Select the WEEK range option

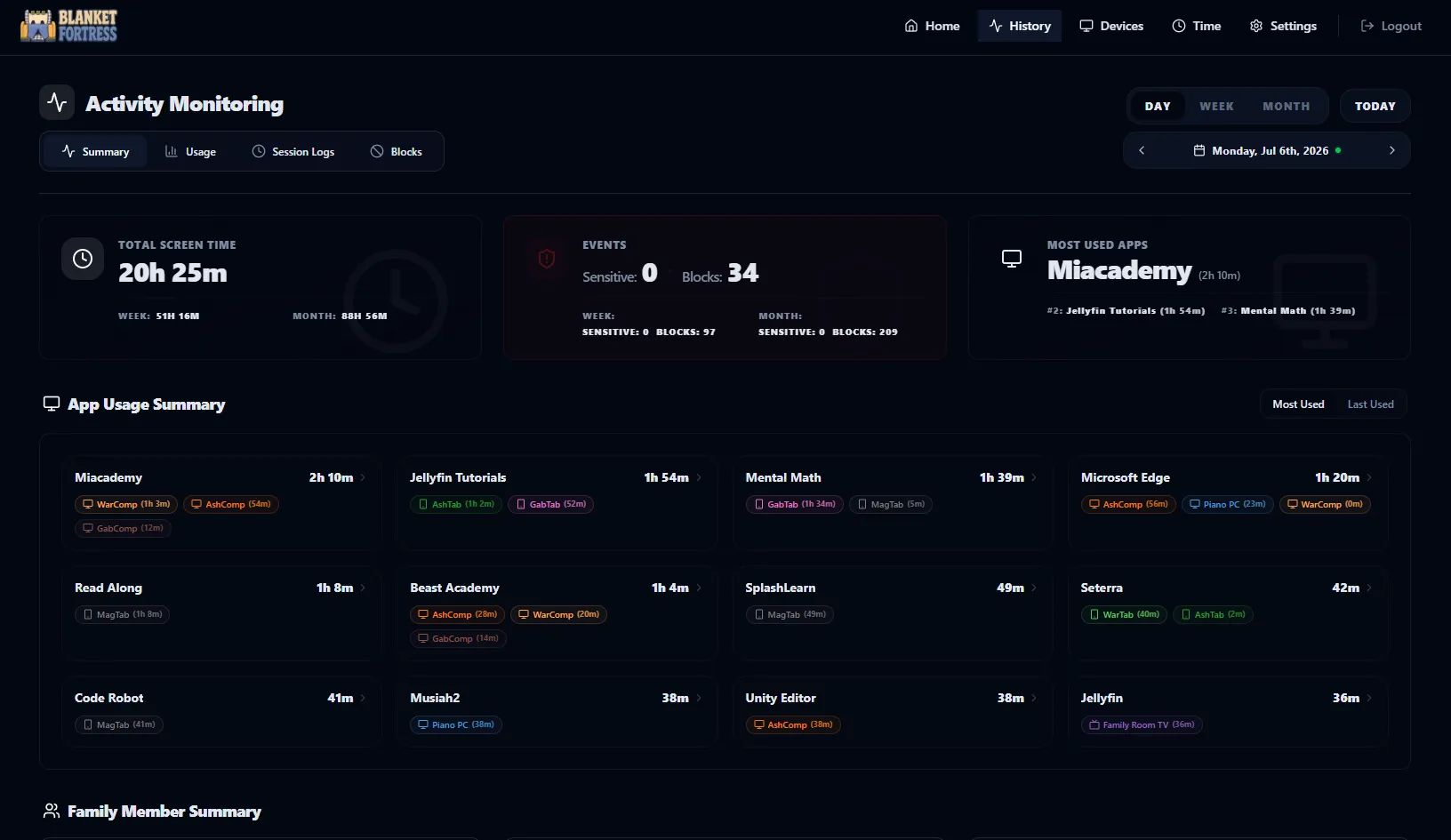(1216, 106)
